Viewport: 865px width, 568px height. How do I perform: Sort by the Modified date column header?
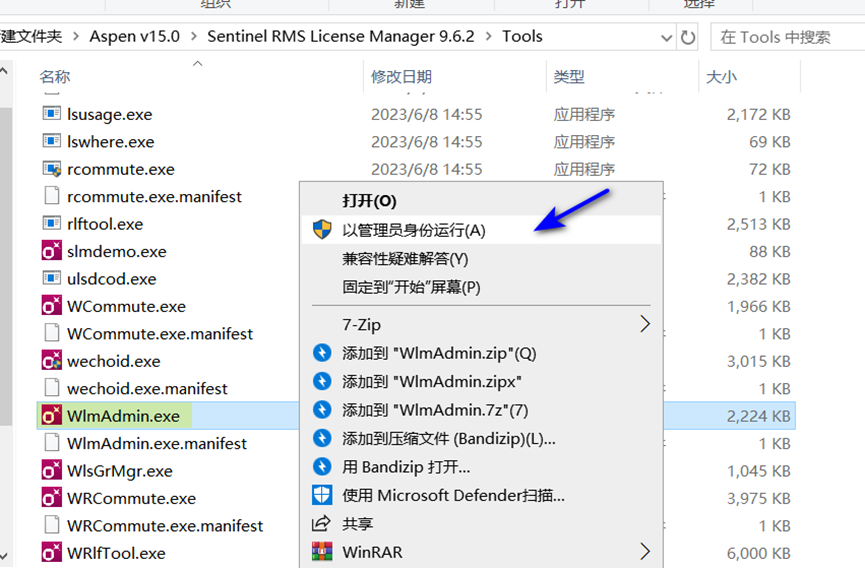click(x=401, y=76)
